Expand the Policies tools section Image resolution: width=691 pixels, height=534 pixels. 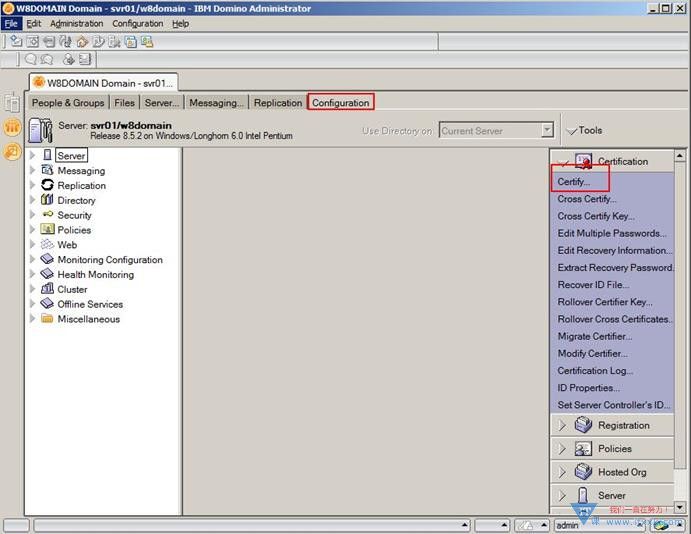pyautogui.click(x=562, y=449)
